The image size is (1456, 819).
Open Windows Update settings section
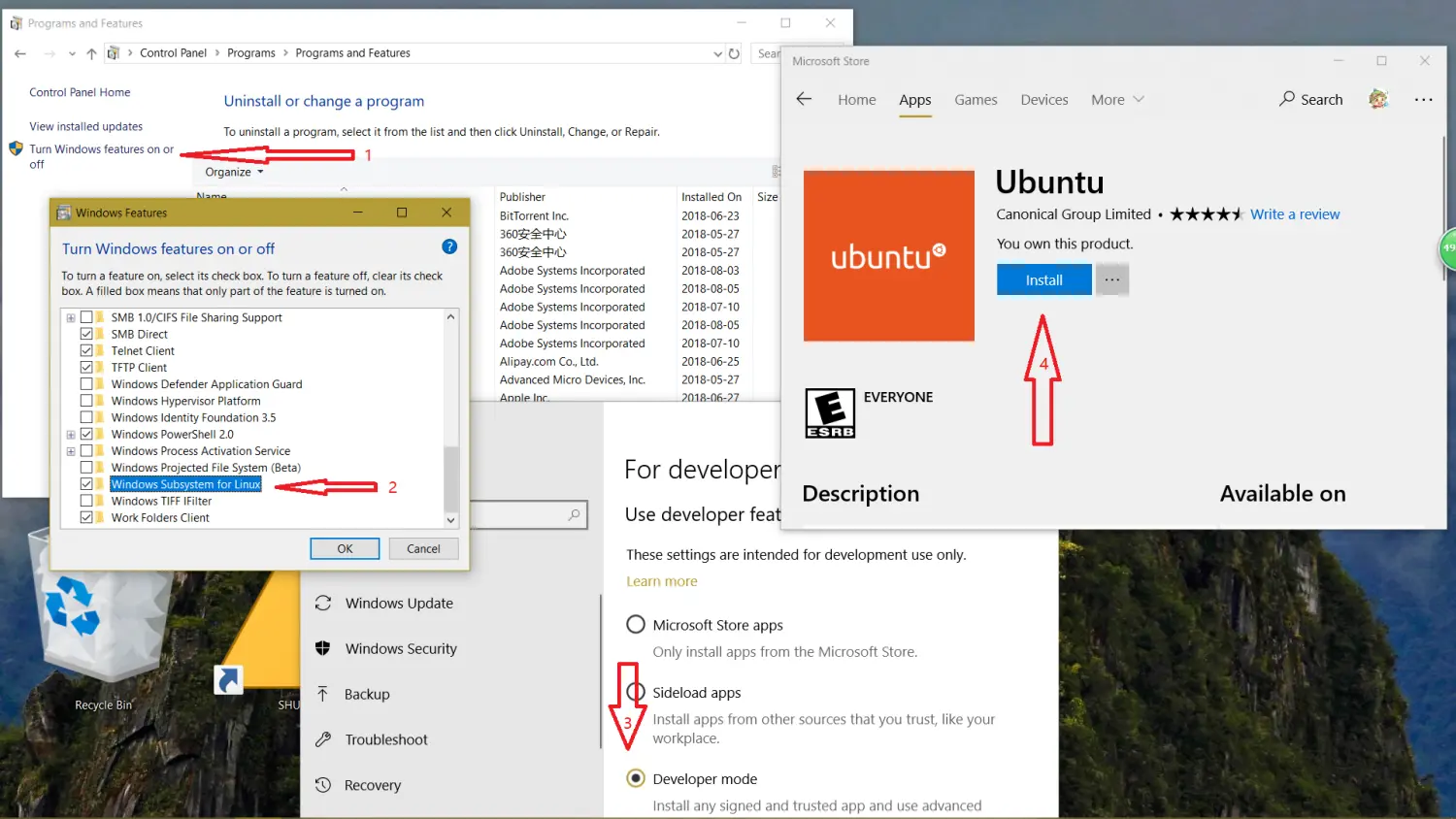point(399,604)
